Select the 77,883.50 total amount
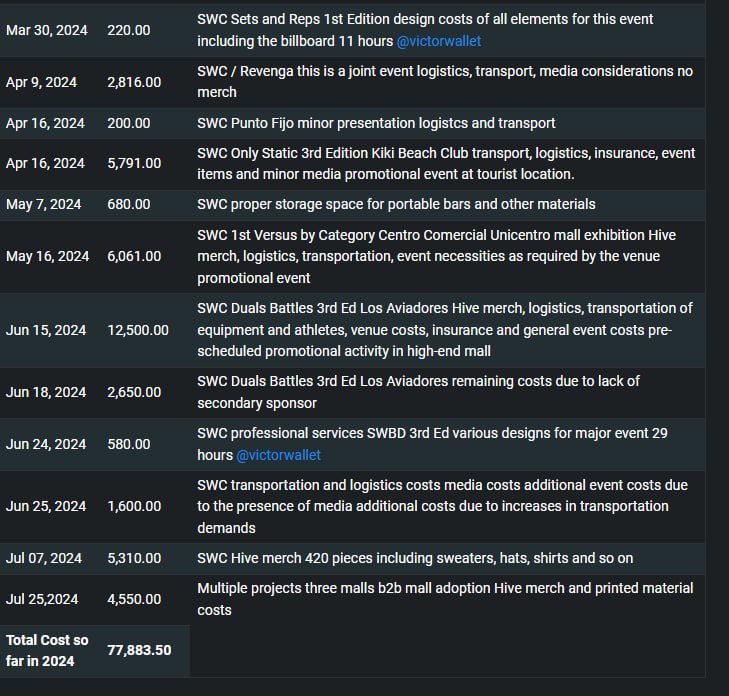Screen dimensions: 729x696 point(139,650)
